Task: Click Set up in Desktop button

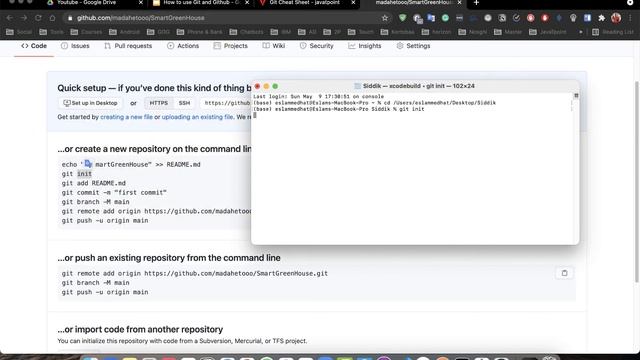Action: (x=90, y=103)
